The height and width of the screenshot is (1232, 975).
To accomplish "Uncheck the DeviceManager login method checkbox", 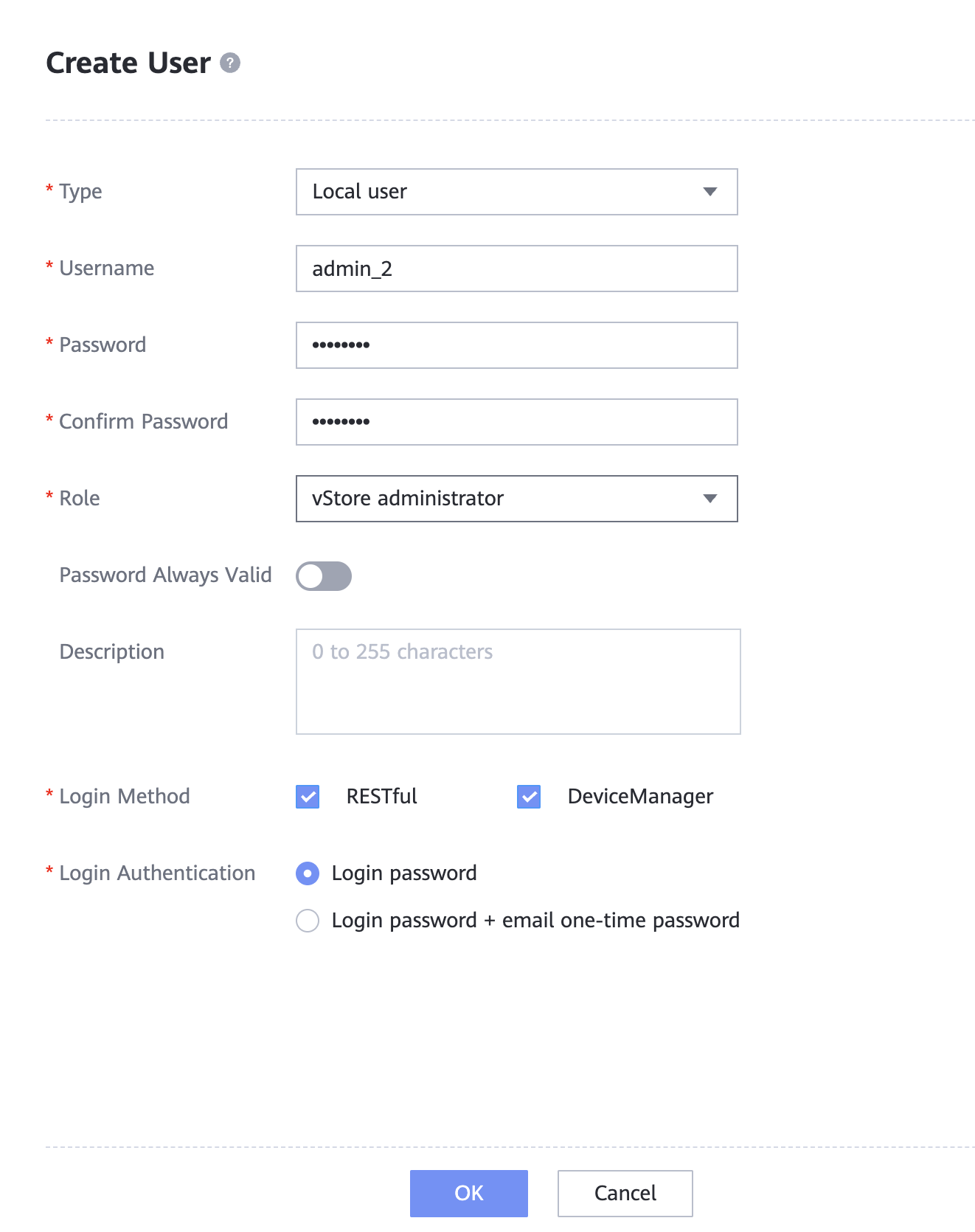I will [x=529, y=797].
